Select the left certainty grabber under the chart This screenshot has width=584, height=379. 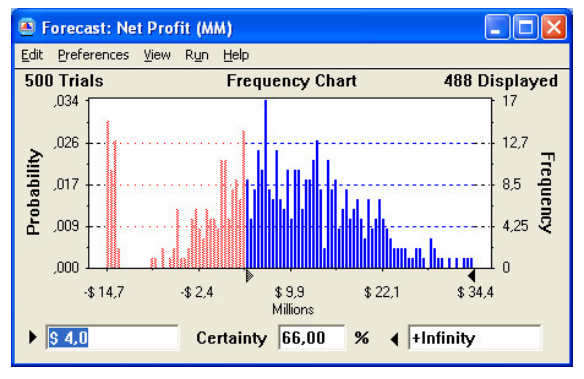(249, 276)
